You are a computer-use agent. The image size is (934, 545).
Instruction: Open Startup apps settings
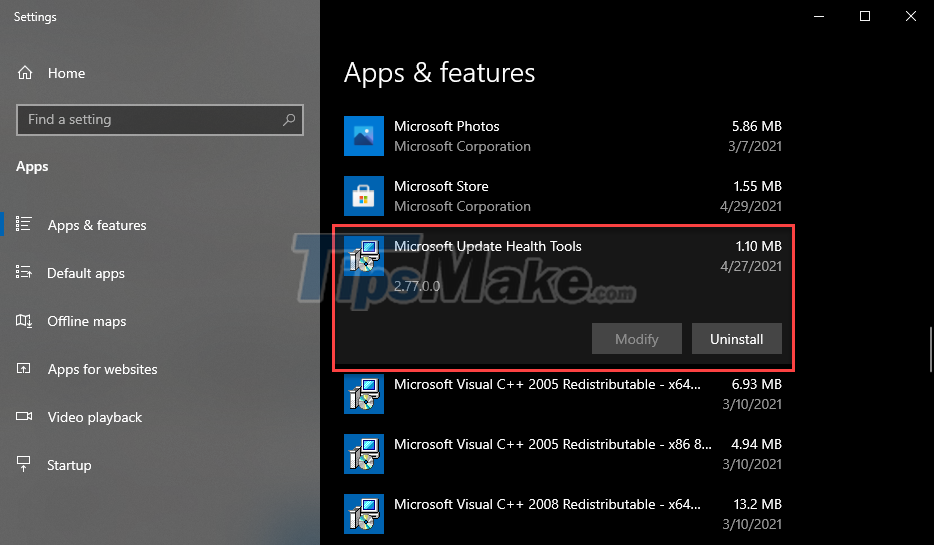[x=69, y=465]
